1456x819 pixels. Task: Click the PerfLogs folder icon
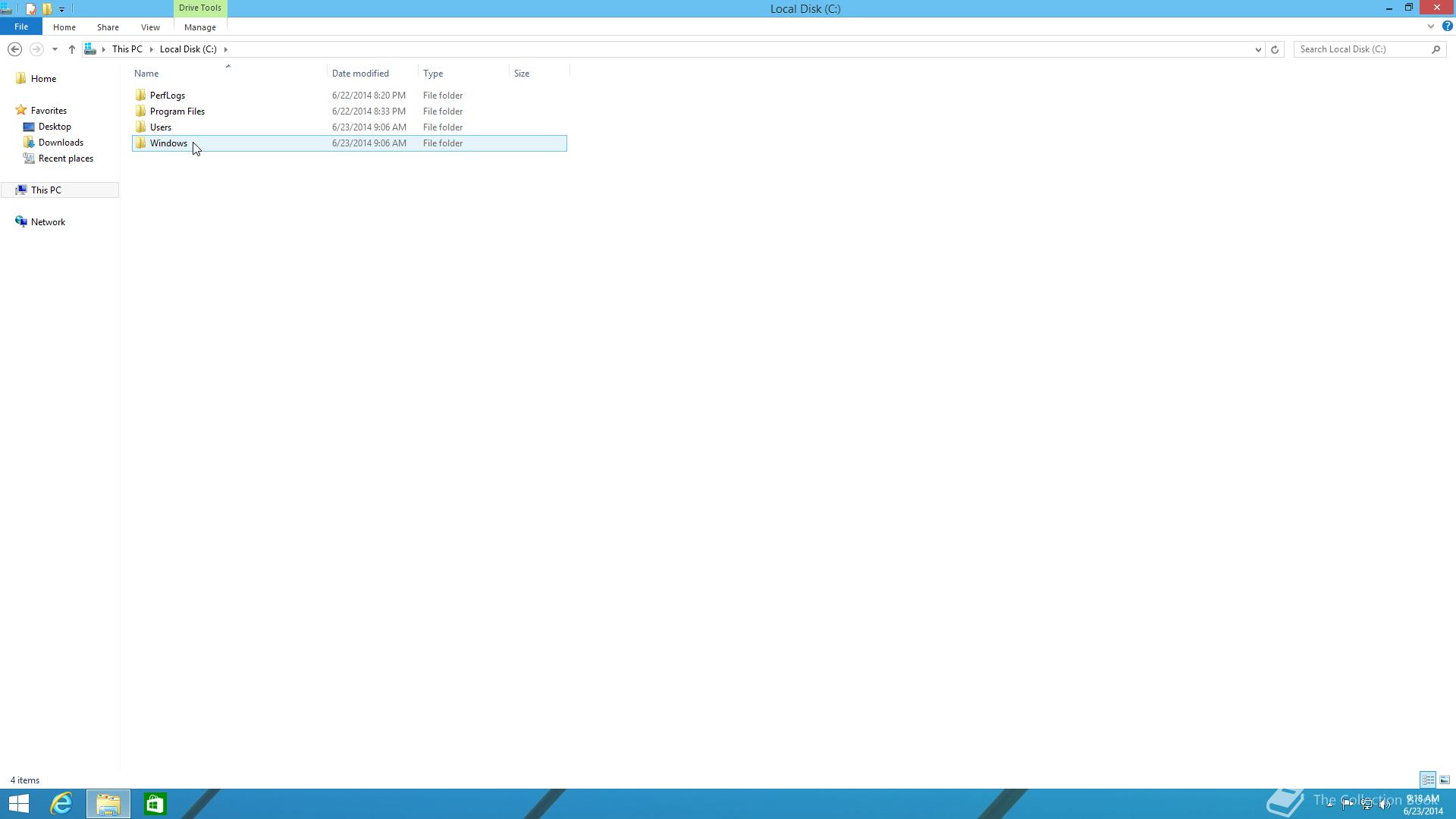(x=140, y=96)
